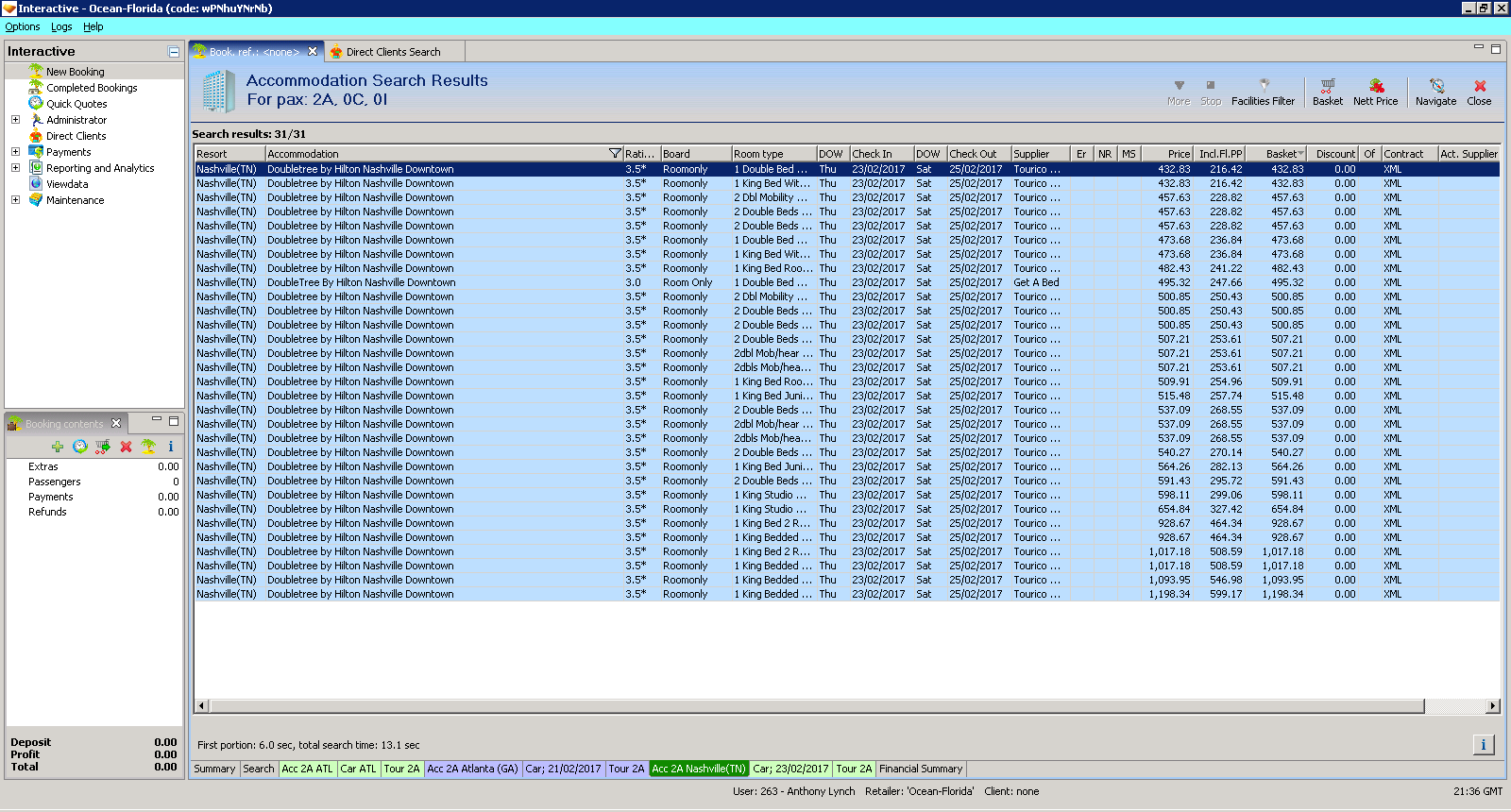Expand the Payments tree node
Screen dimensions: 1511x812
click(x=15, y=152)
